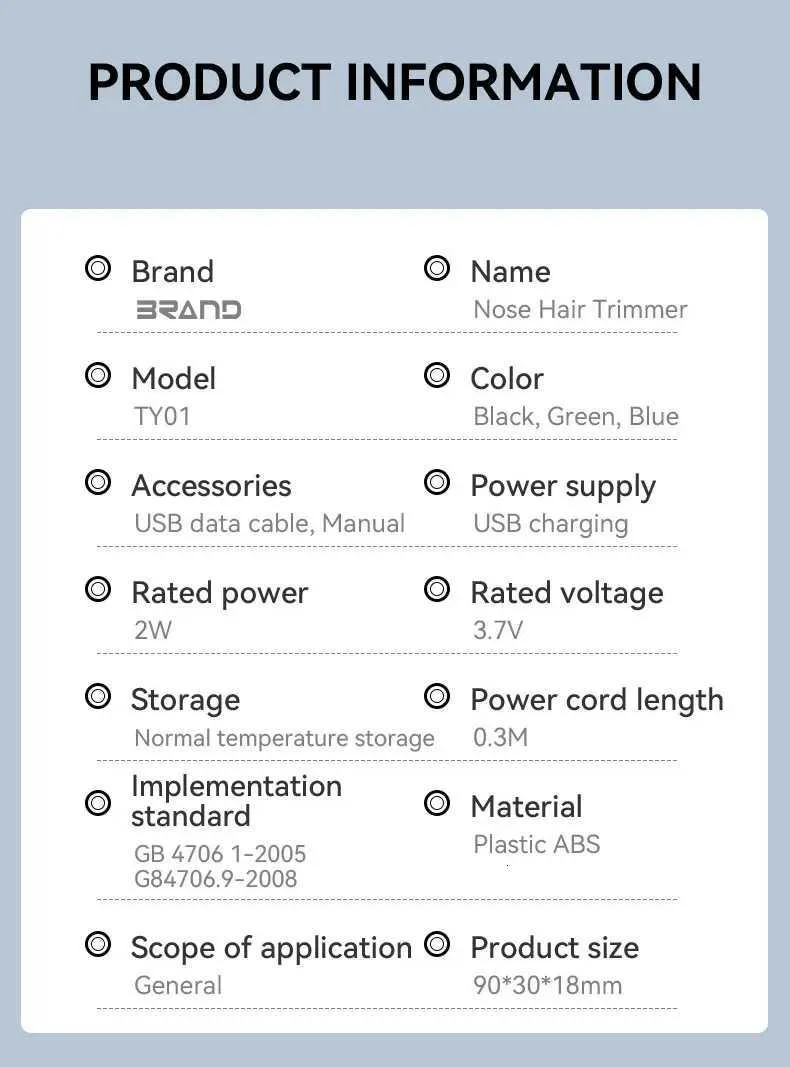This screenshot has width=790, height=1067.
Task: Click the 90*30*18mm product size value
Action: coord(547,985)
